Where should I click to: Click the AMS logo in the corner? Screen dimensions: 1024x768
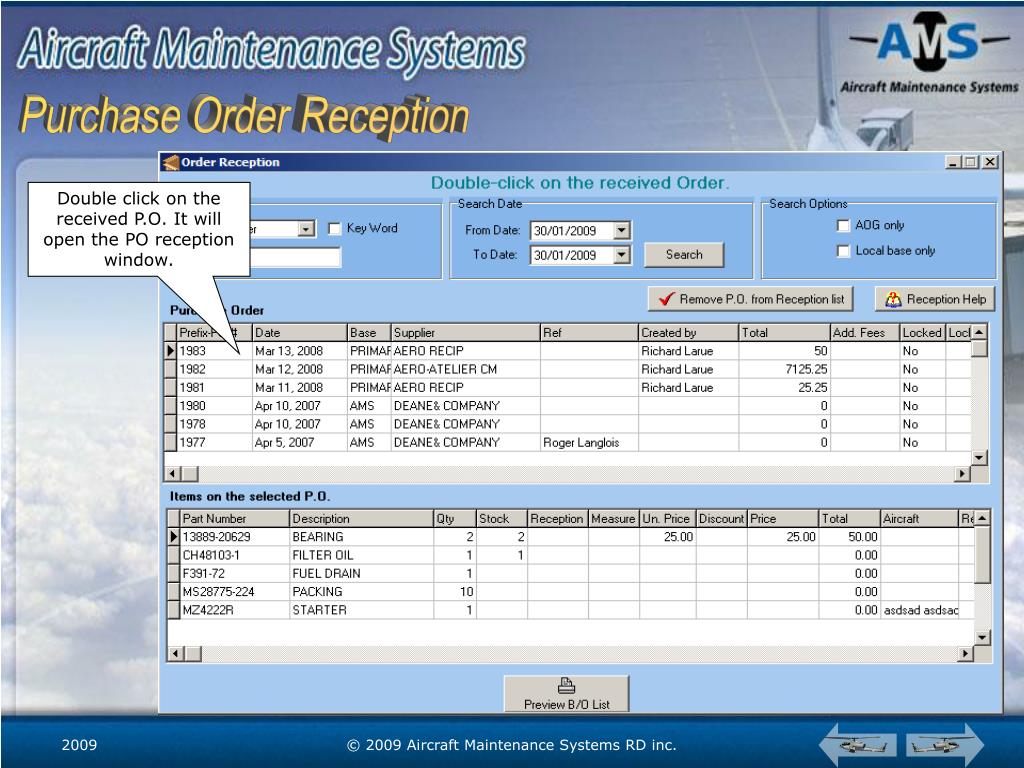[929, 52]
